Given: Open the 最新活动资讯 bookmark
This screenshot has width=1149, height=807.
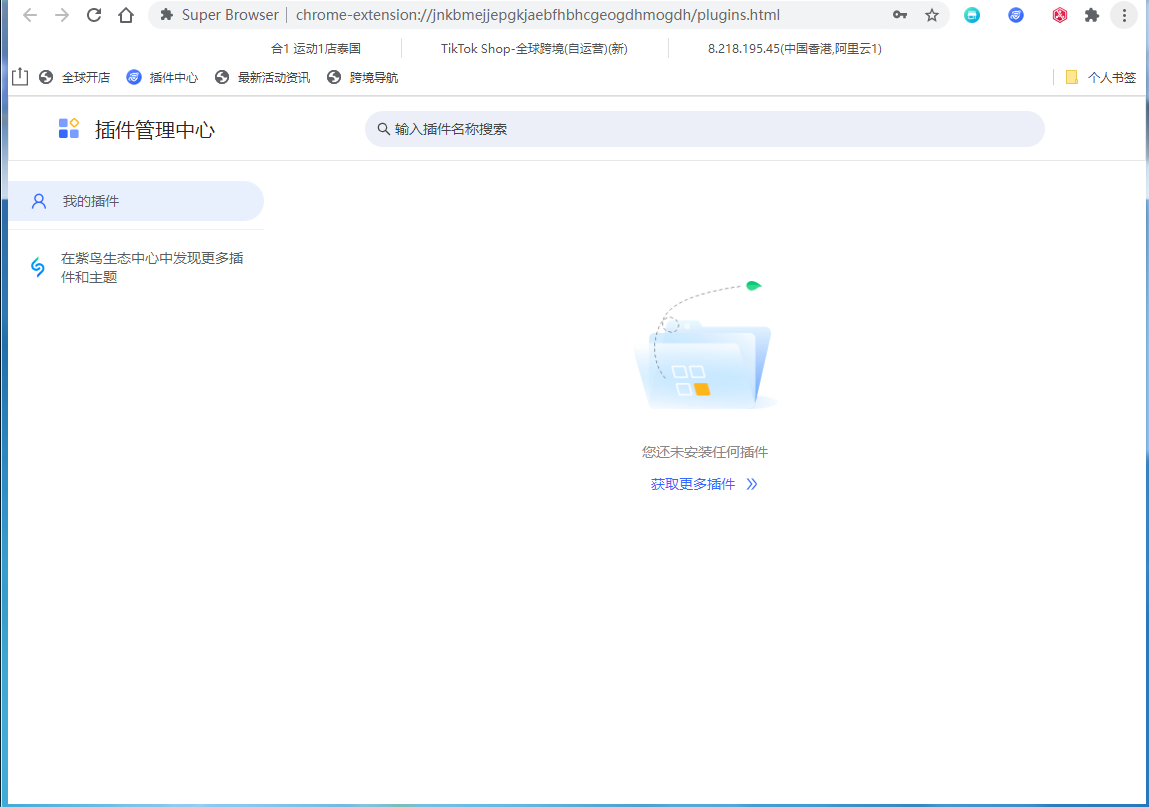Looking at the screenshot, I should [263, 77].
